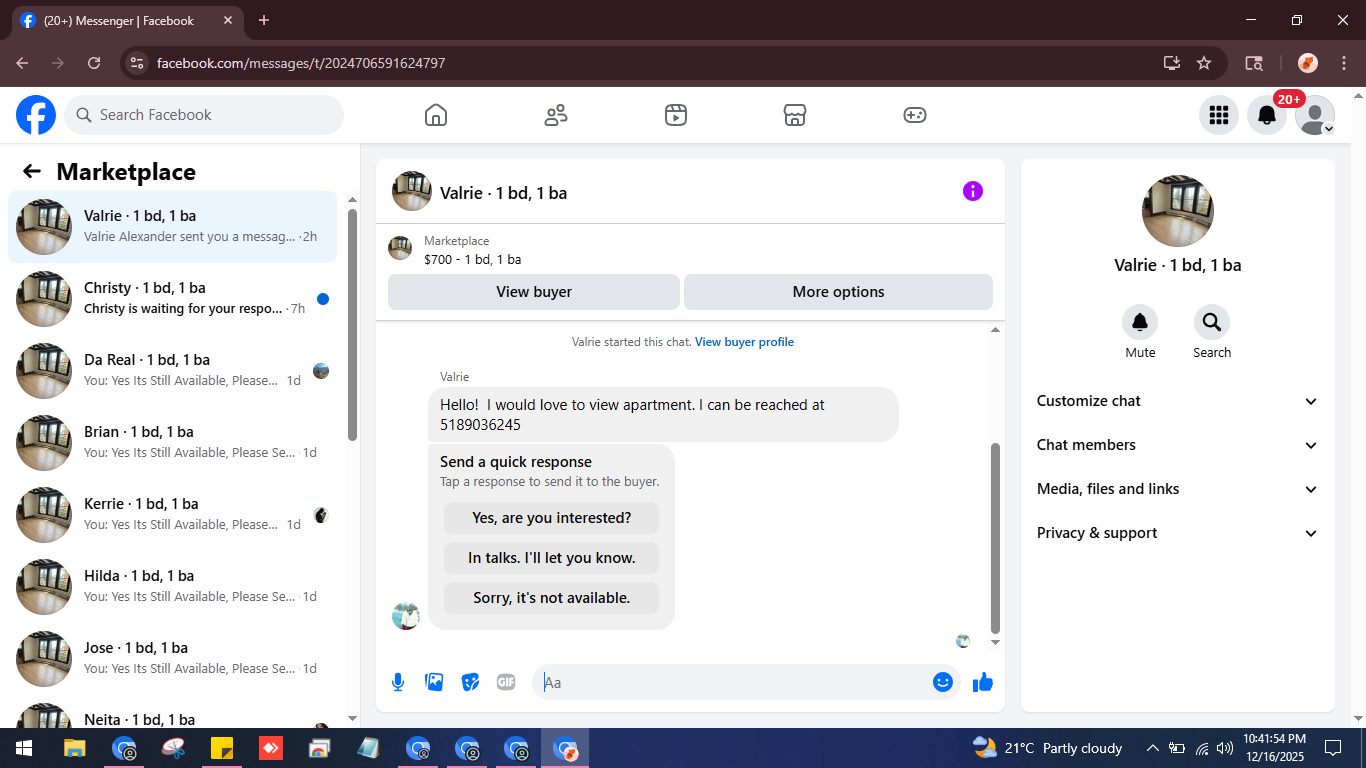
Task: Expand Privacy & support section
Action: coord(1178,533)
